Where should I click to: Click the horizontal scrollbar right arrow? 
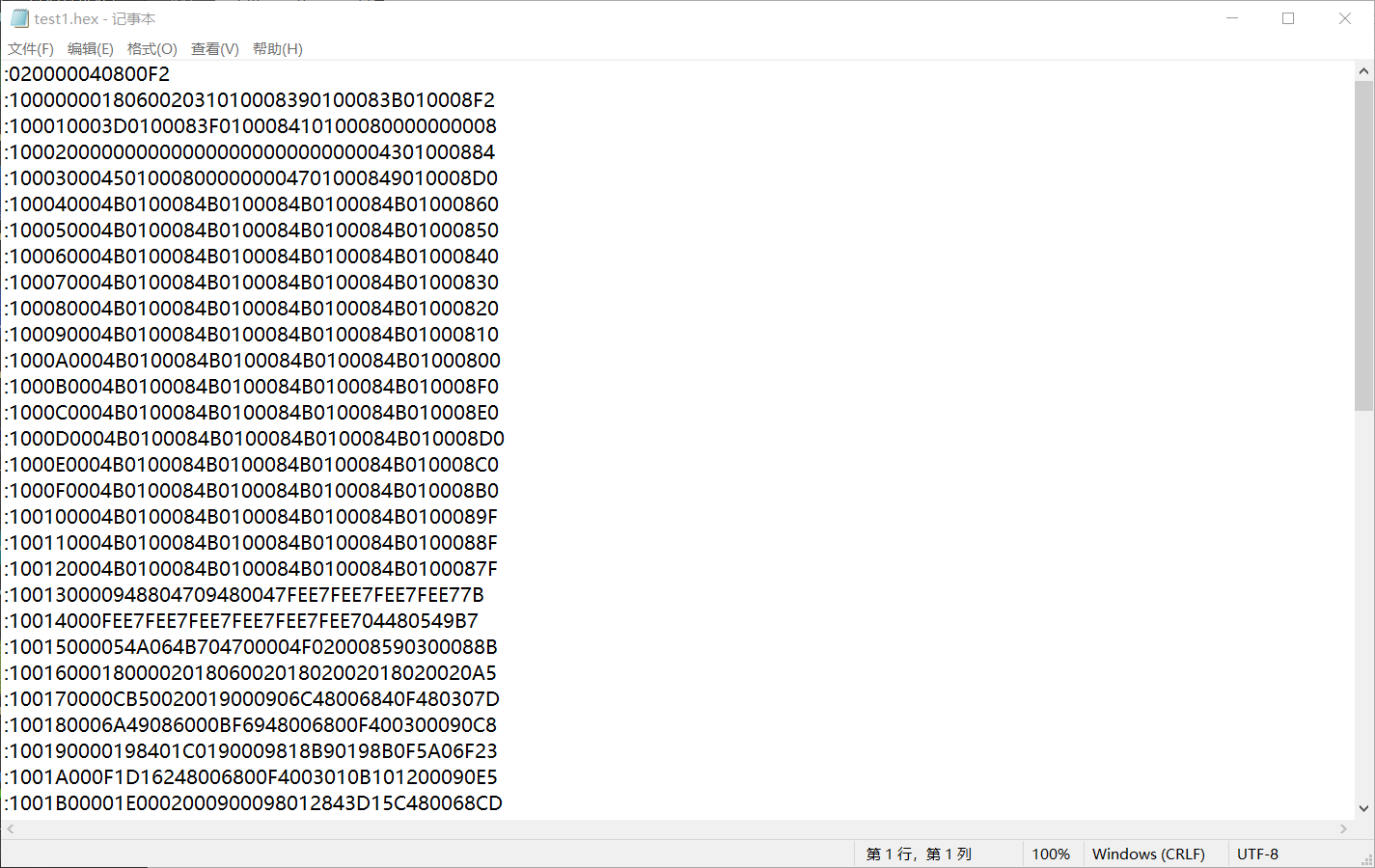1343,829
